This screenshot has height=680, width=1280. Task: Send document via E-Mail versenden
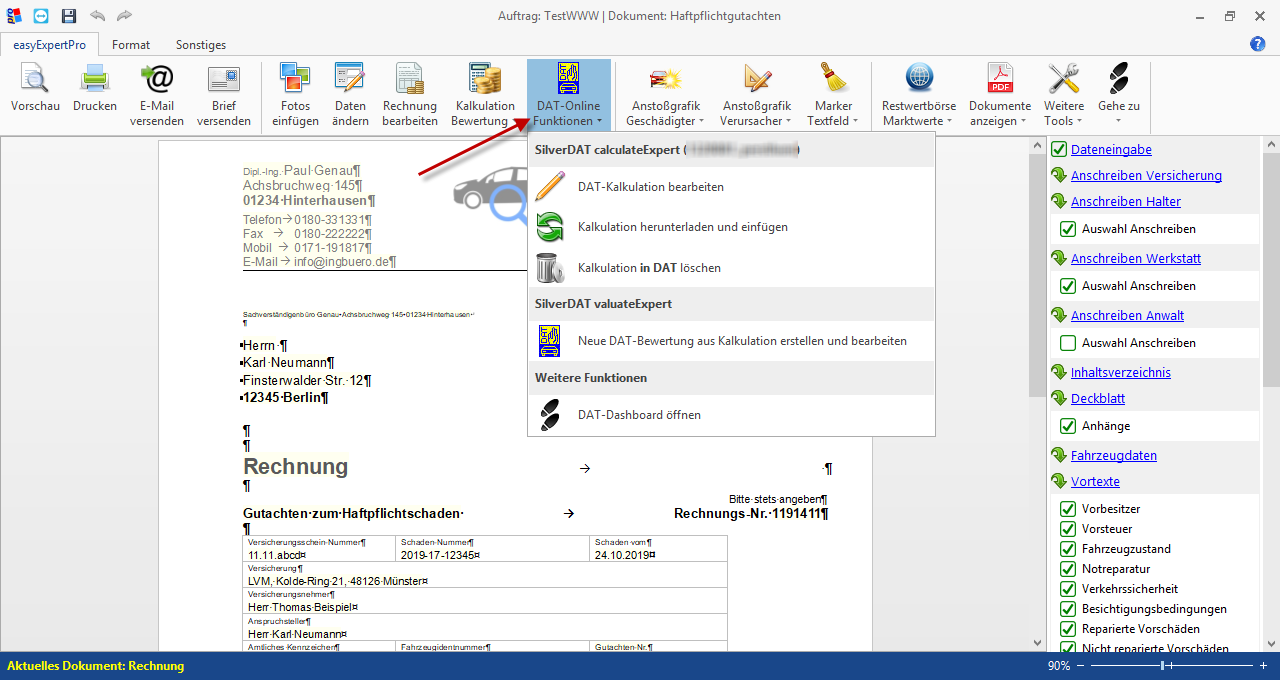coord(156,95)
